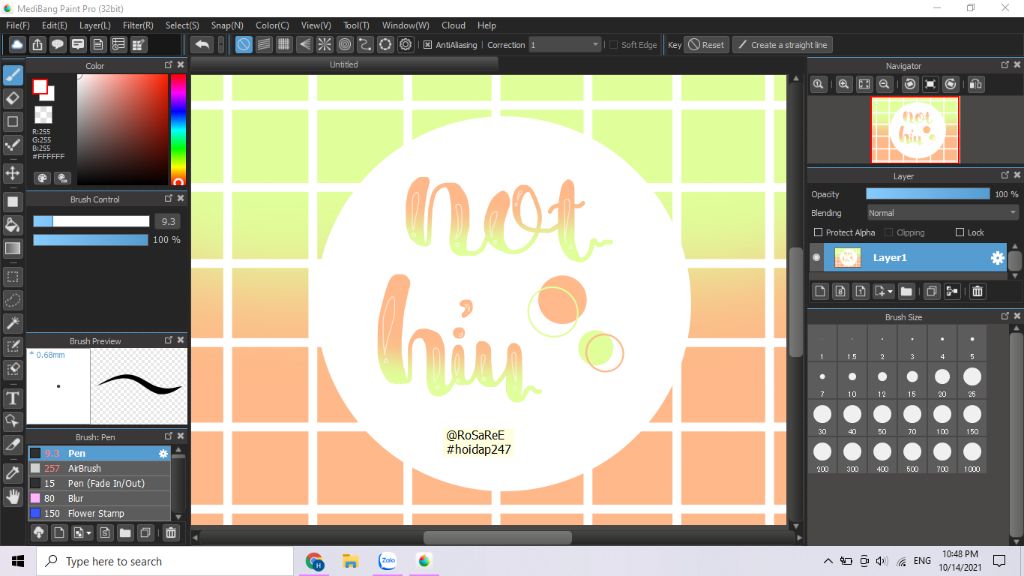Enable the radial snap guide
Viewport: 1024px width, 576px height.
point(325,44)
